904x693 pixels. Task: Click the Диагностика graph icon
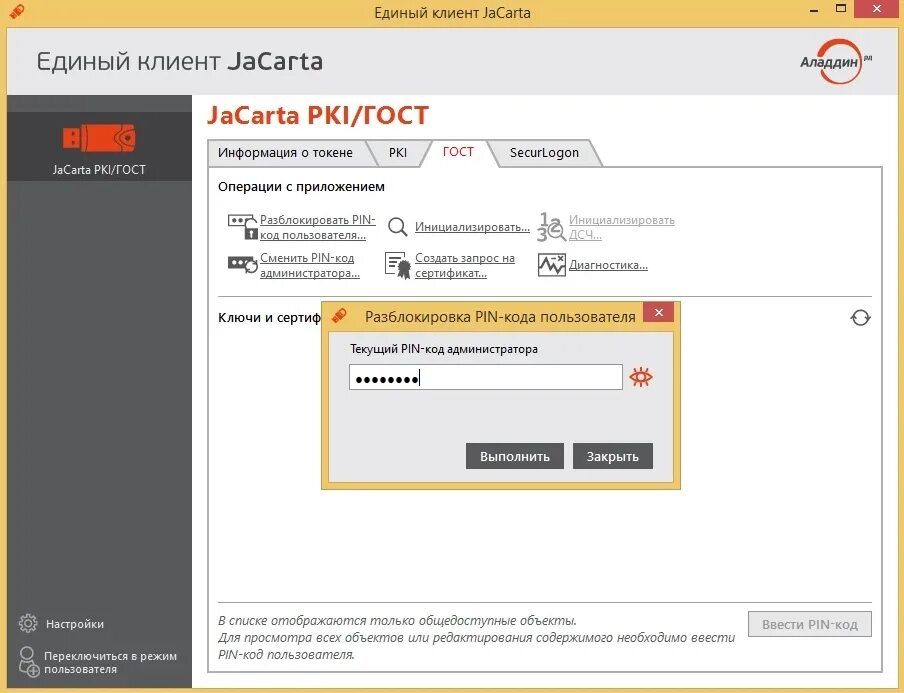[551, 265]
